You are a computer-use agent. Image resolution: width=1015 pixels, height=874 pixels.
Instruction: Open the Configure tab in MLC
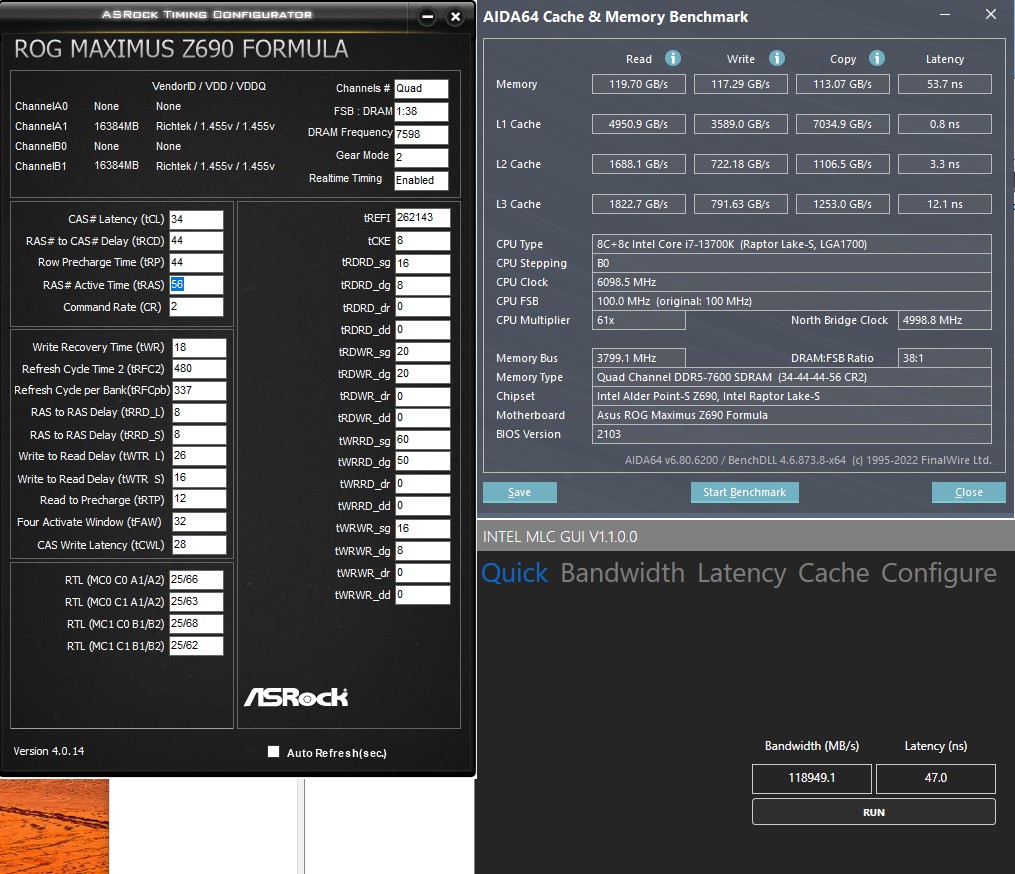tap(939, 573)
